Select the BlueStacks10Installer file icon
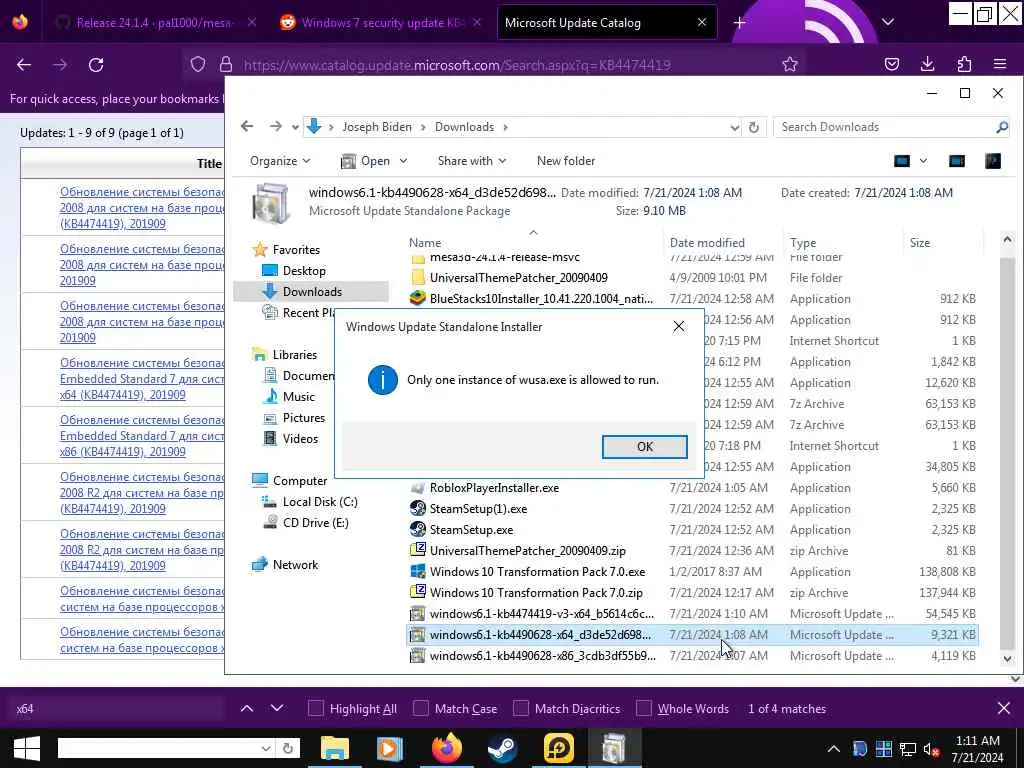The image size is (1024, 768). pyautogui.click(x=418, y=298)
